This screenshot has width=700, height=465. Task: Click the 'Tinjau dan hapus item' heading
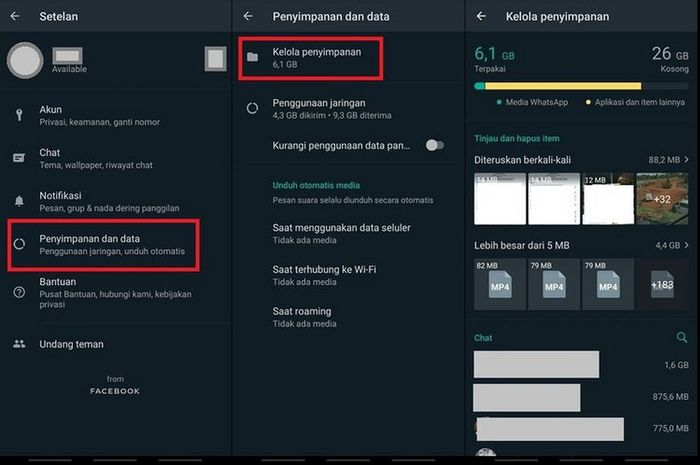coord(517,138)
